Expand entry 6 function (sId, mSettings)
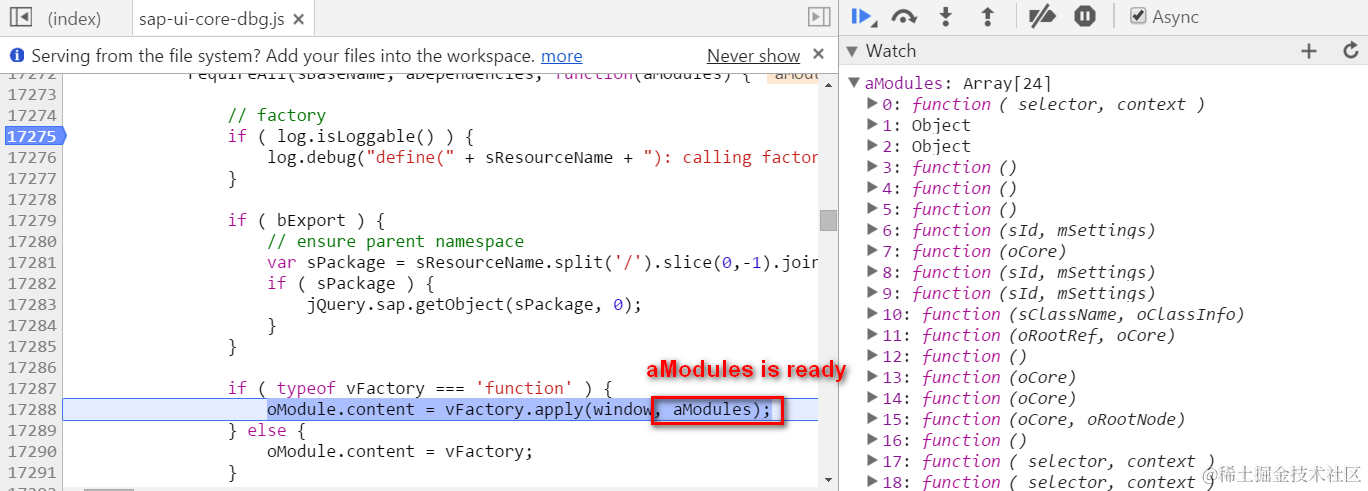1368x491 pixels. [x=872, y=230]
